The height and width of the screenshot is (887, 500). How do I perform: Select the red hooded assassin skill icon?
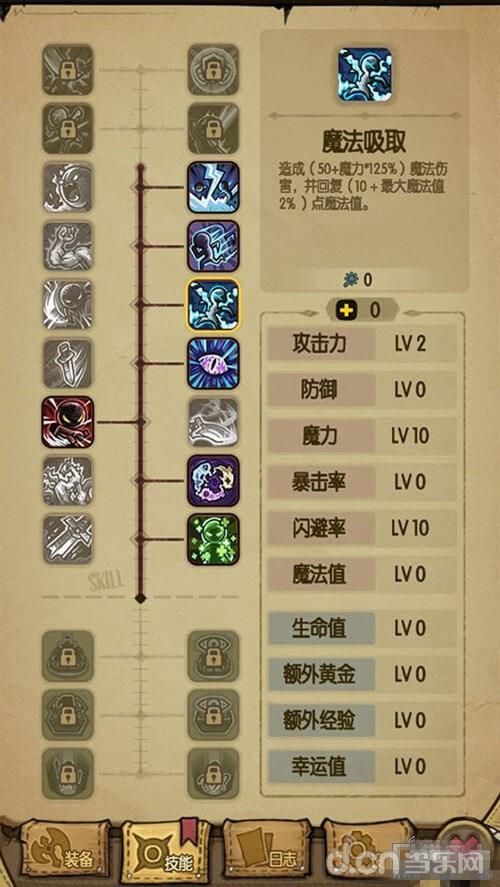click(67, 422)
